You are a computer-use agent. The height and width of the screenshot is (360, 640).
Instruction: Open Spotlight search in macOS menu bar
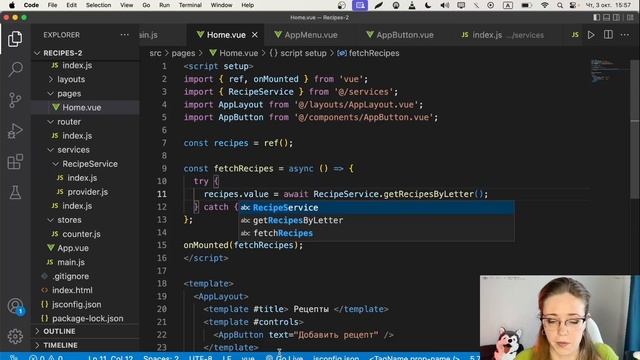pyautogui.click(x=560, y=5)
